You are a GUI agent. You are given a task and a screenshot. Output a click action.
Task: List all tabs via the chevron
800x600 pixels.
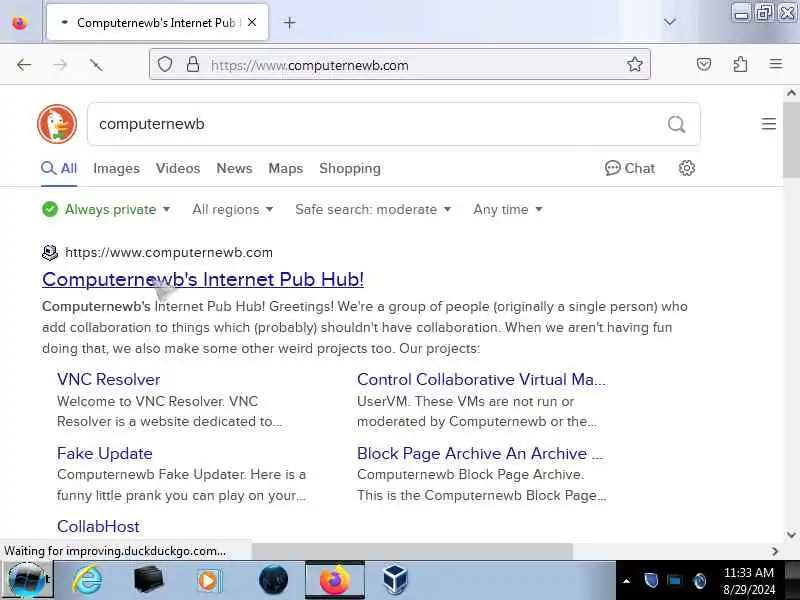669,22
